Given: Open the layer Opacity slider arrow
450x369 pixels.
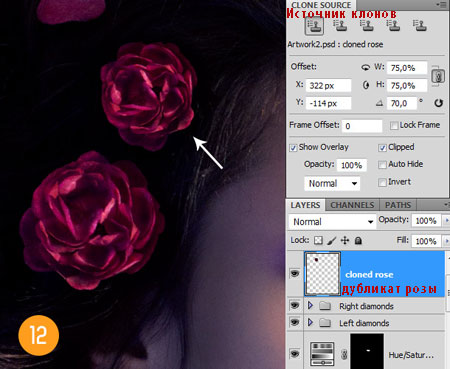Looking at the screenshot, I should [446, 220].
